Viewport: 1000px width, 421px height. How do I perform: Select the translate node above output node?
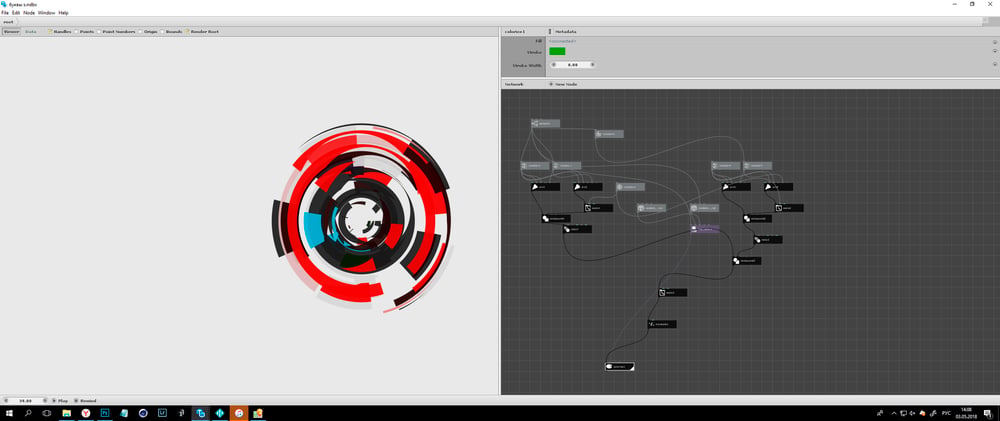662,324
